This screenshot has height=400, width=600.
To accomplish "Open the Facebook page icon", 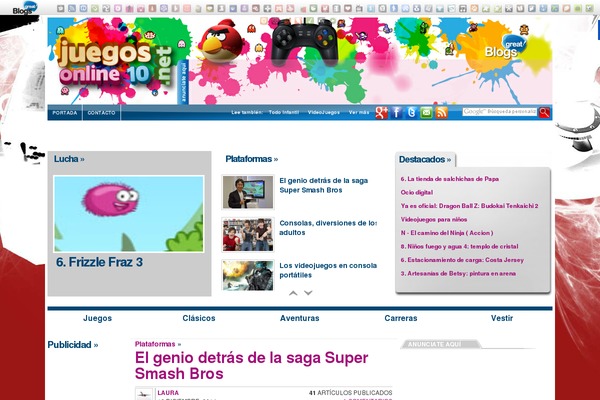I will [x=396, y=113].
